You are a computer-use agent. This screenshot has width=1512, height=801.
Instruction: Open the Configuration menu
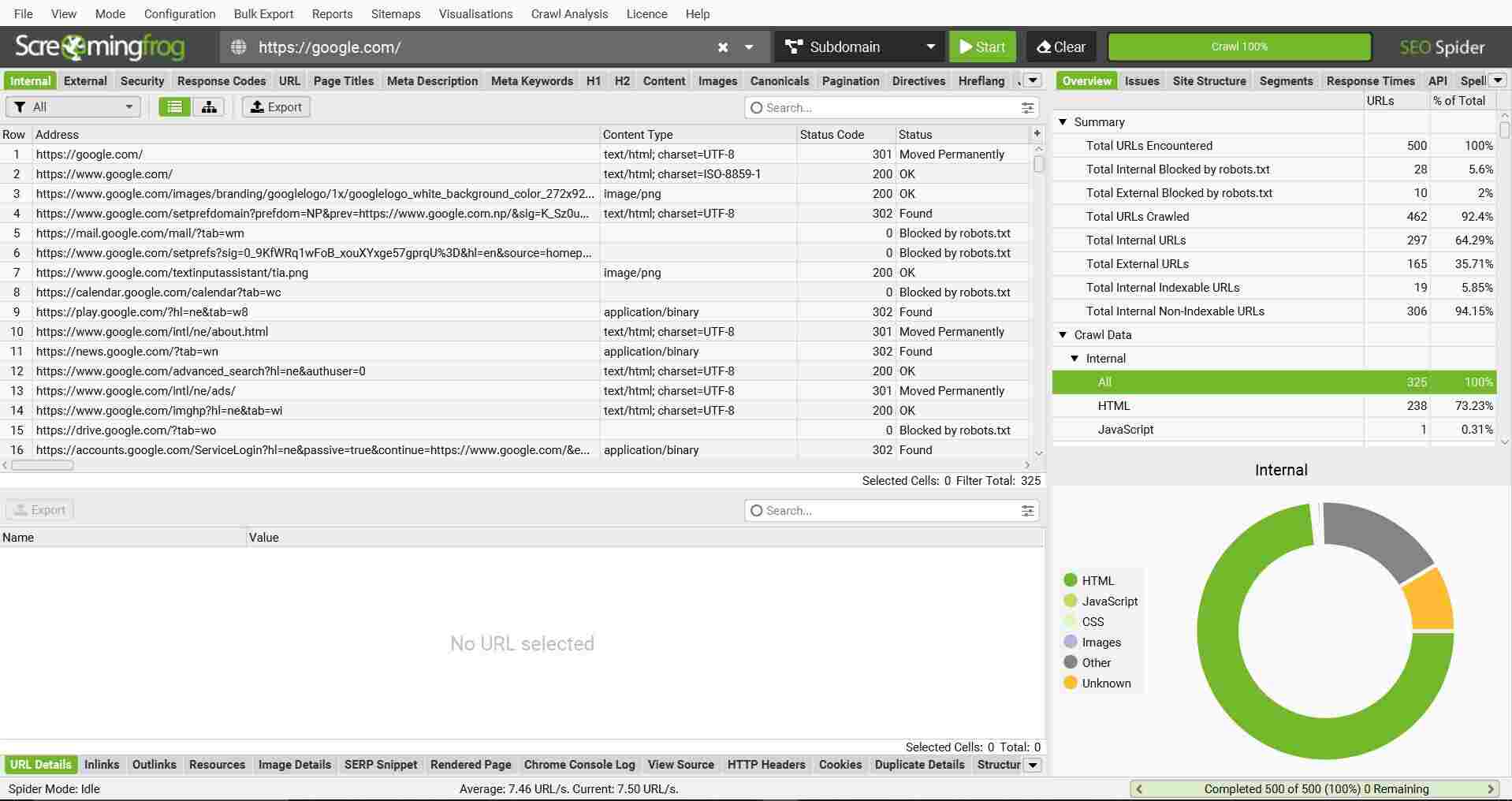click(180, 13)
